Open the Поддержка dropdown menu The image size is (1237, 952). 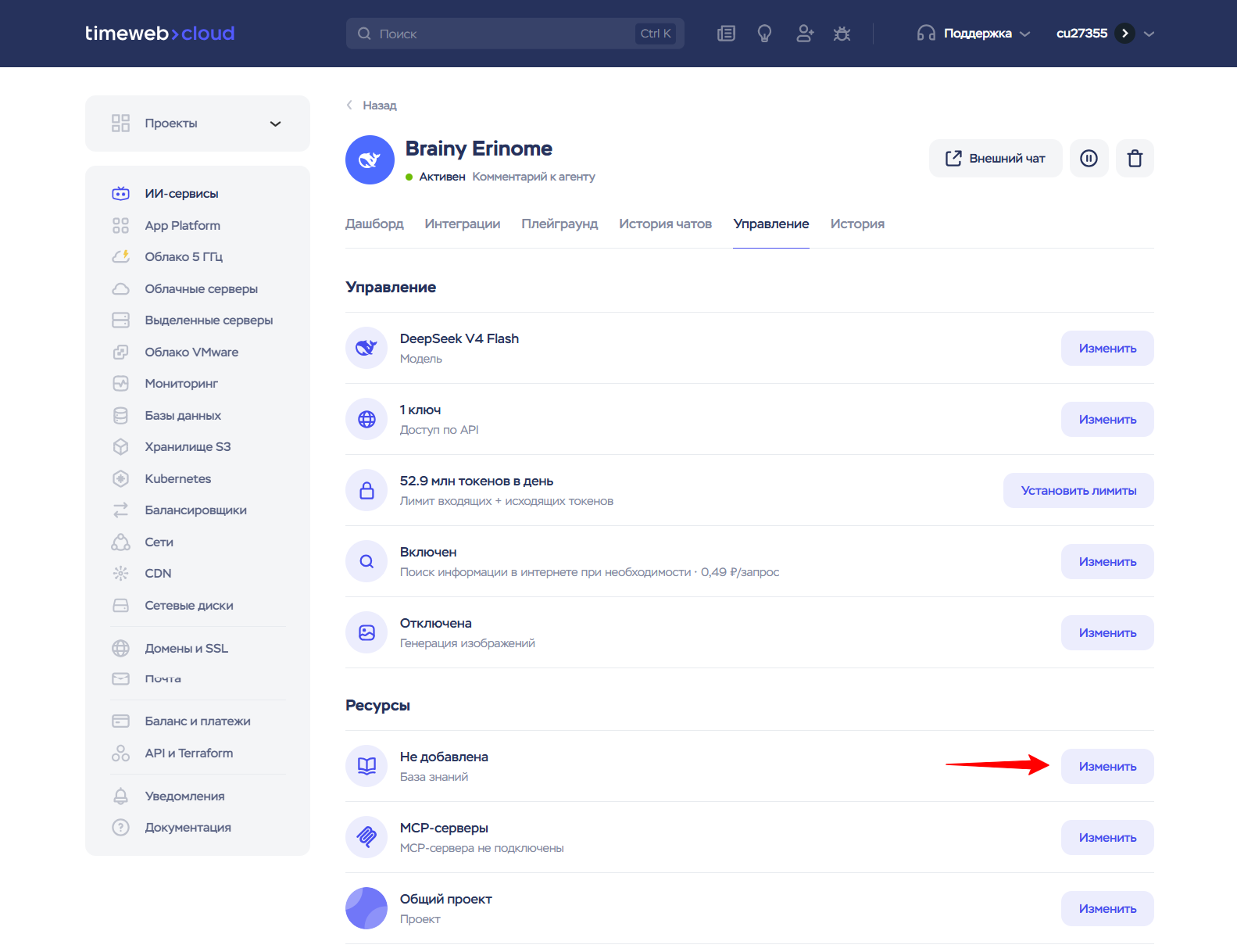974,34
